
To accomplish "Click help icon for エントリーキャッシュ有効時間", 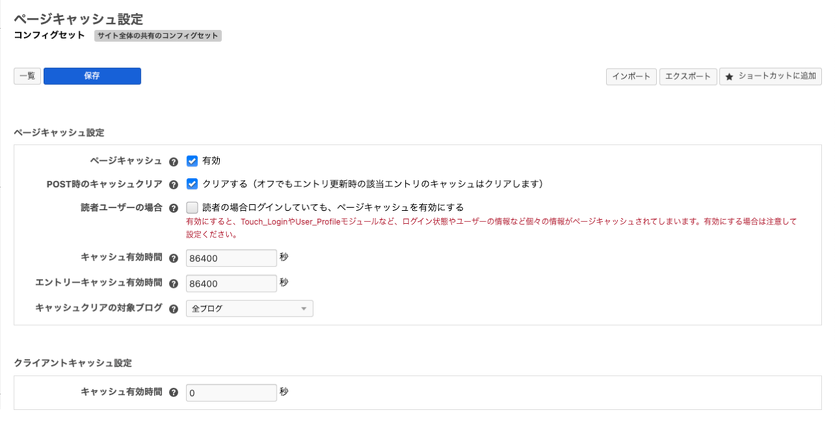I will pos(174,283).
